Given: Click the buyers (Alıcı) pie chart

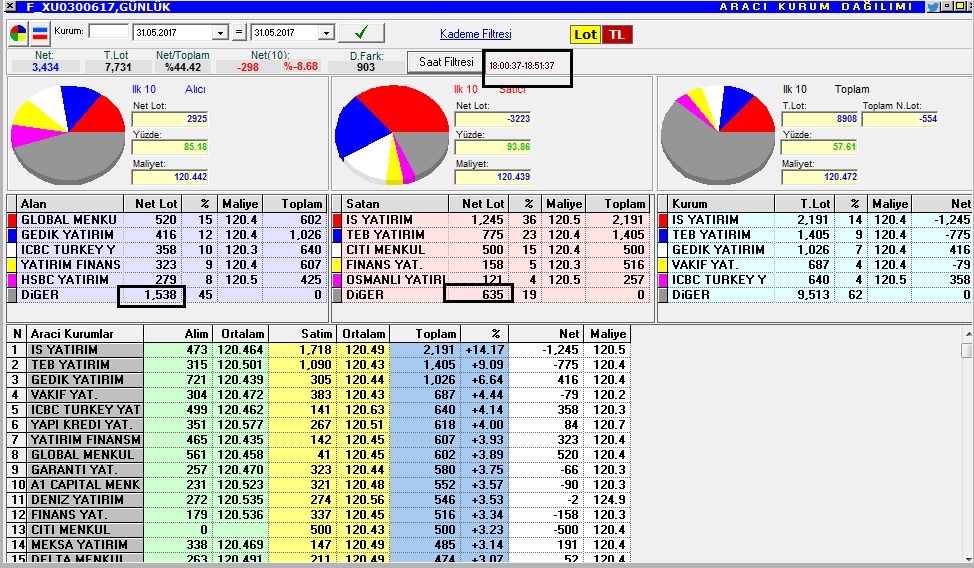Looking at the screenshot, I should click(x=68, y=135).
